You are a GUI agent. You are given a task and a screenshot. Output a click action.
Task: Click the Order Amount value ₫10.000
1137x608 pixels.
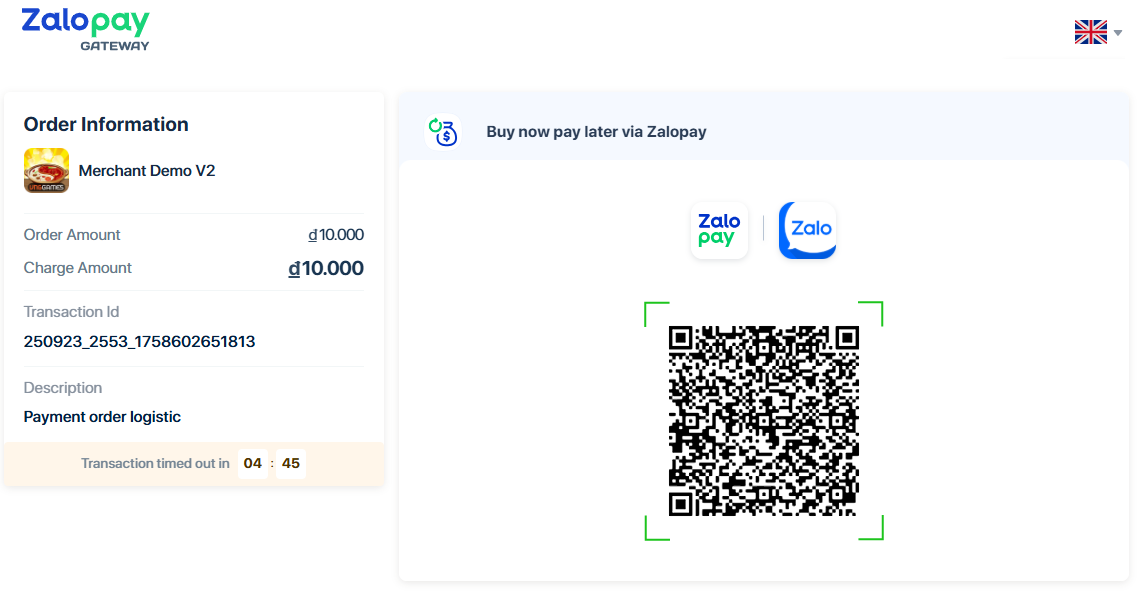(336, 235)
